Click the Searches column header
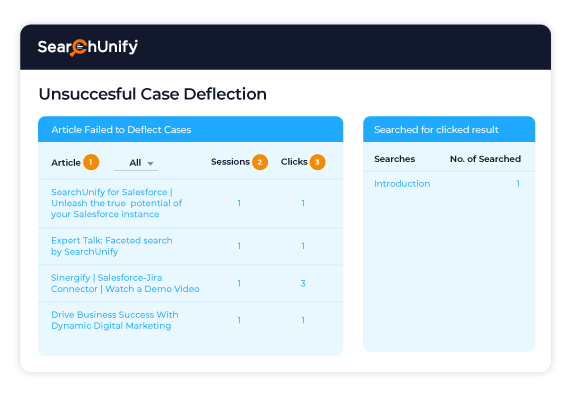This screenshot has height=395, width=570. coord(394,159)
